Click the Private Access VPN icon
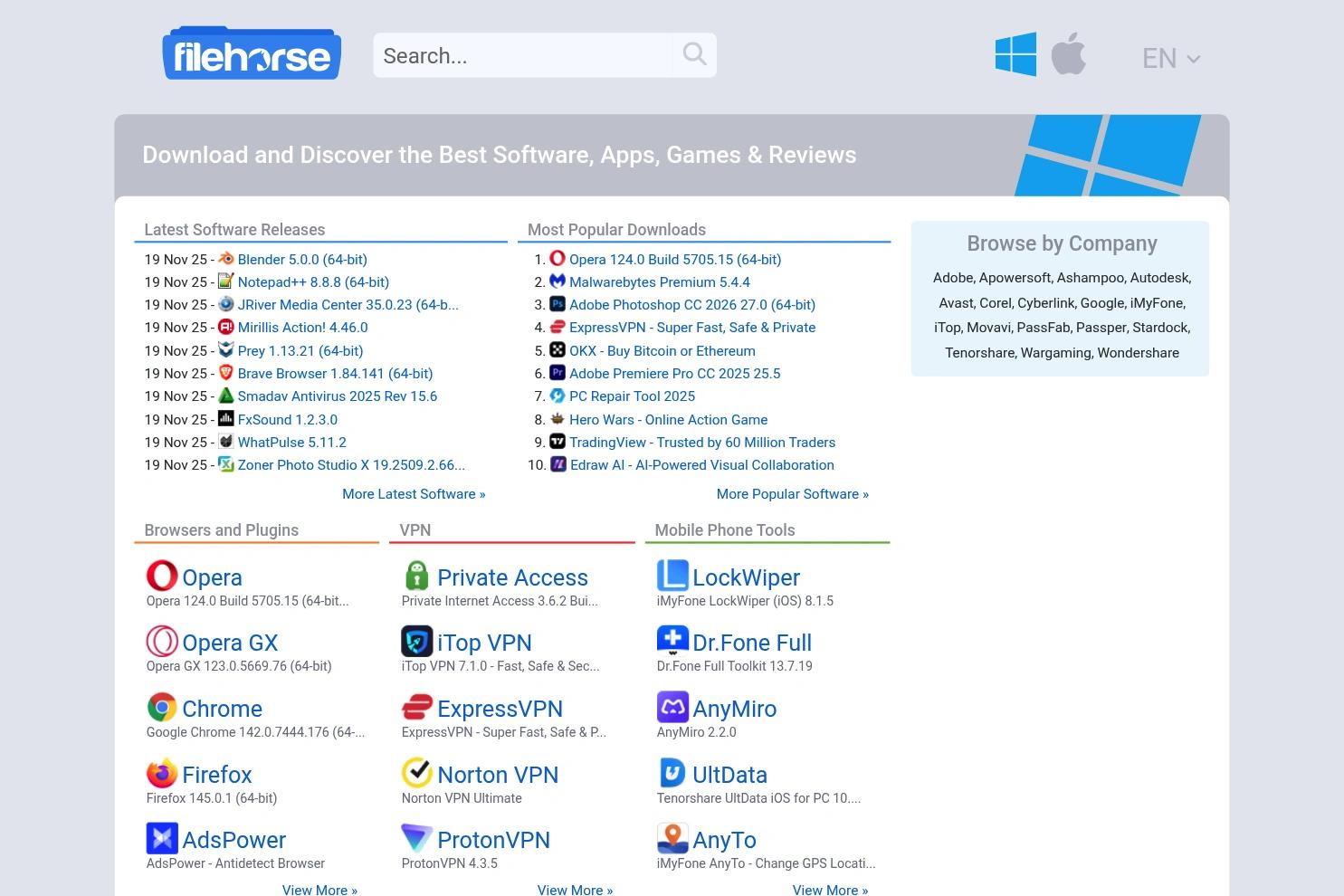Screen dimensions: 1344x896 coord(417,576)
